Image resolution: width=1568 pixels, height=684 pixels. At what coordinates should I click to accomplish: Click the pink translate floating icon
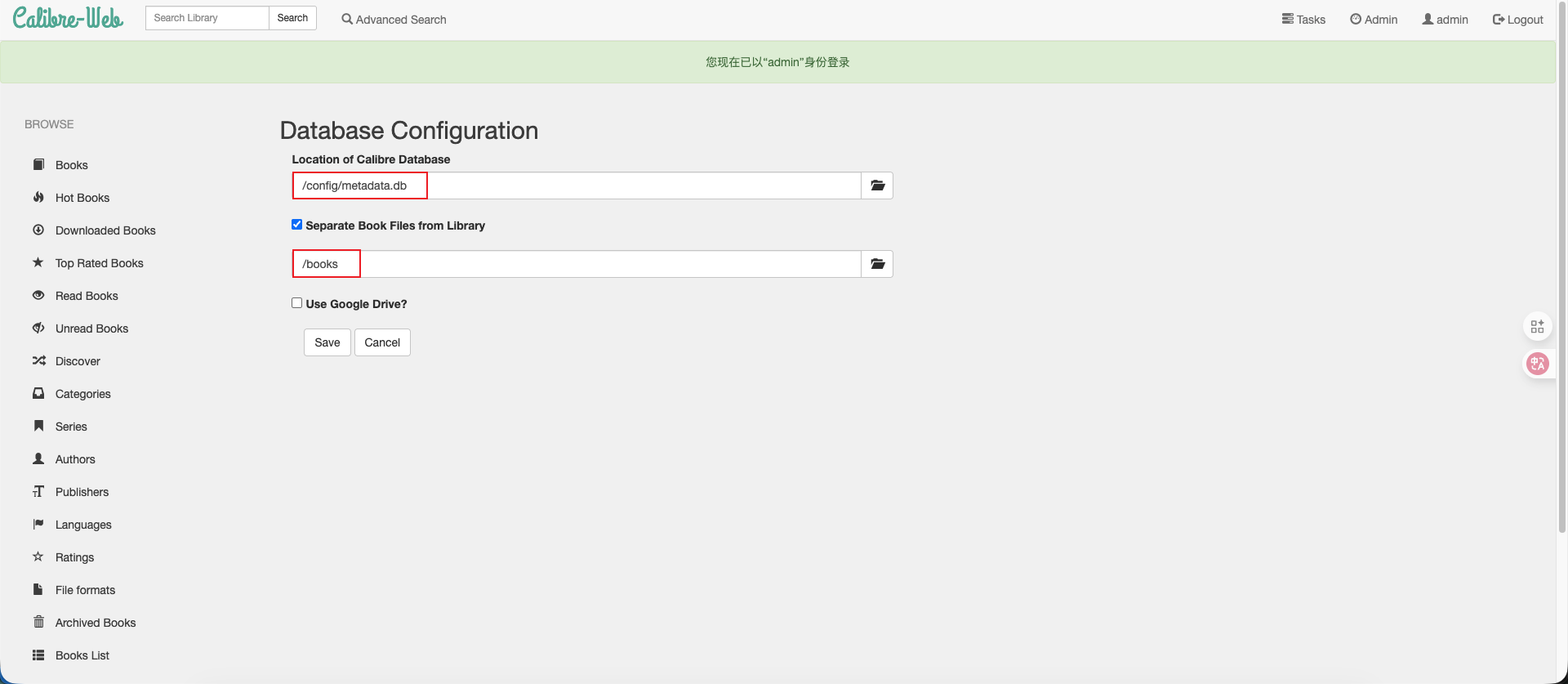pyautogui.click(x=1537, y=364)
